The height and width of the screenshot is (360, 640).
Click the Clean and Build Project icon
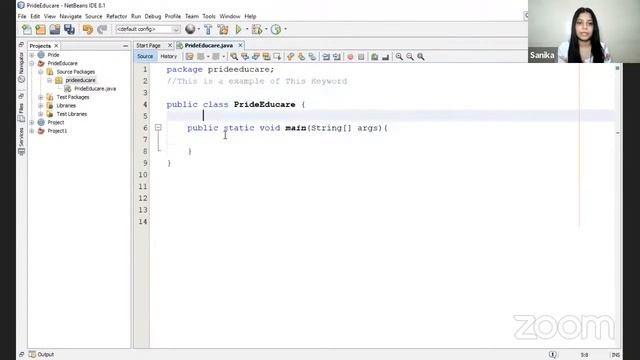click(223, 29)
